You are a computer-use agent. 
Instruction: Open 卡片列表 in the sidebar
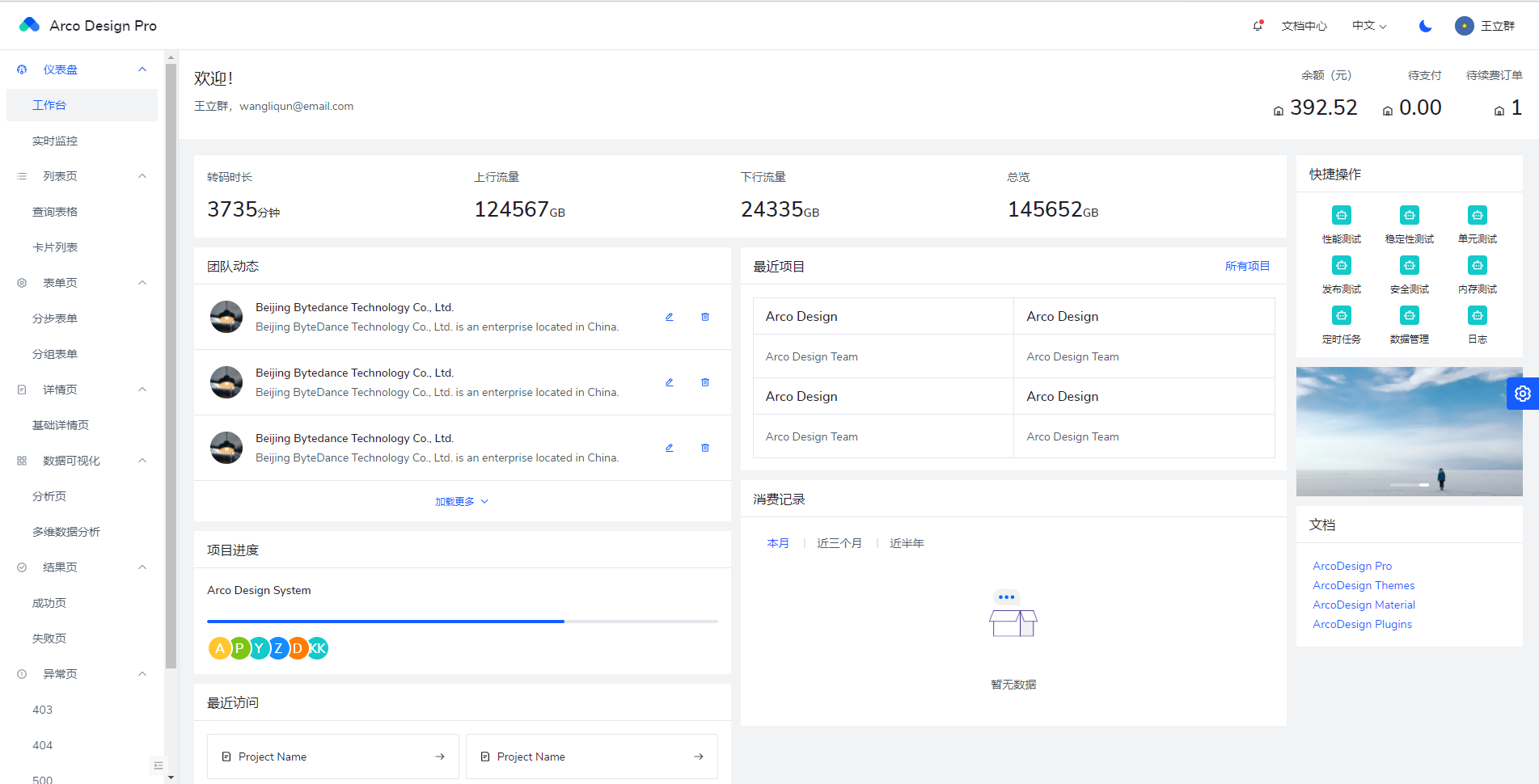[x=82, y=247]
